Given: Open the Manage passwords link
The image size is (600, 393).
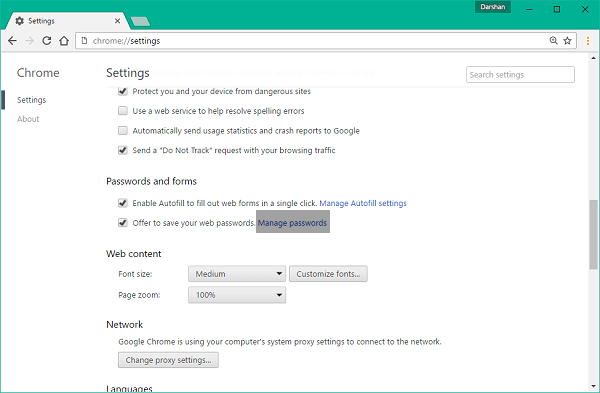Looking at the screenshot, I should click(292, 223).
